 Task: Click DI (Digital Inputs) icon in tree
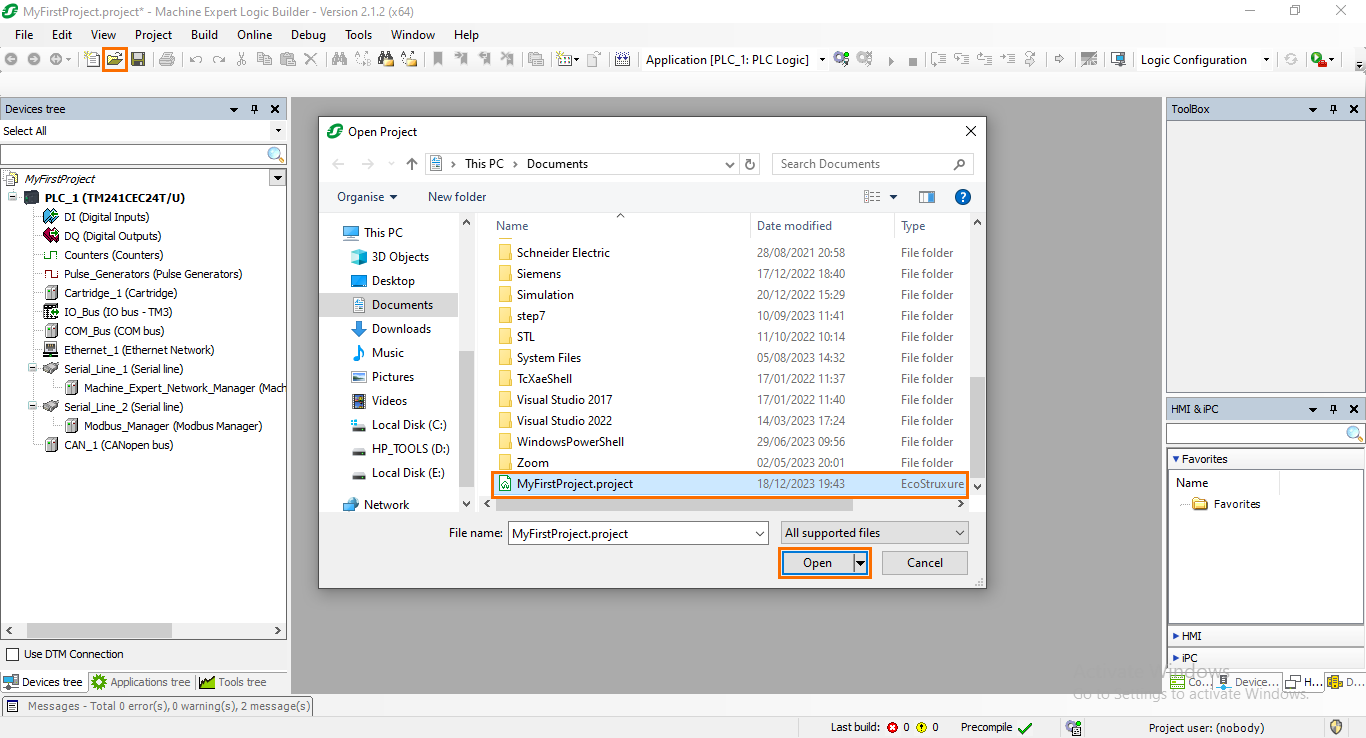[x=51, y=217]
